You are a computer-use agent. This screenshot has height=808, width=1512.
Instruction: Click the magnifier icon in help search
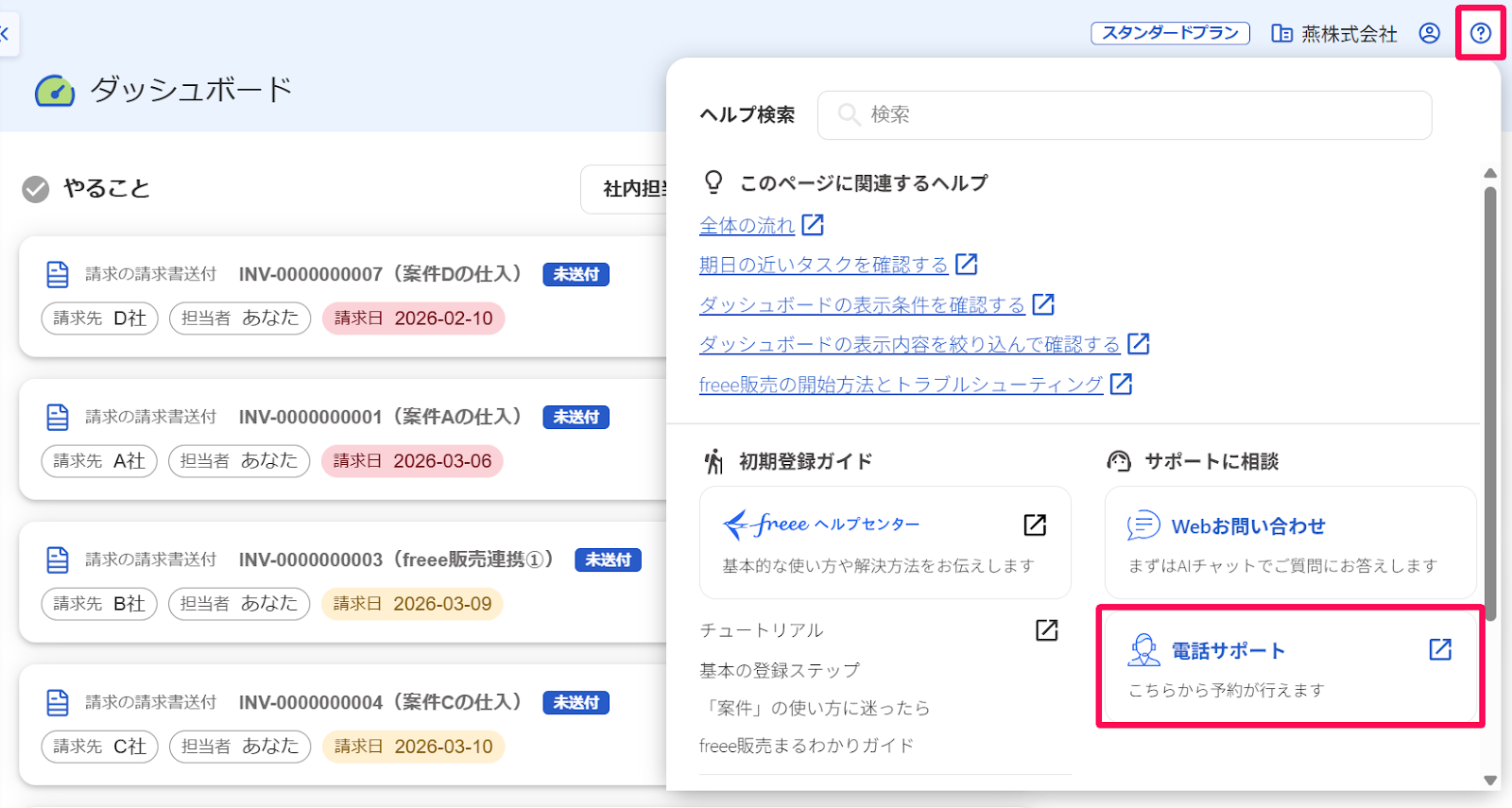849,114
